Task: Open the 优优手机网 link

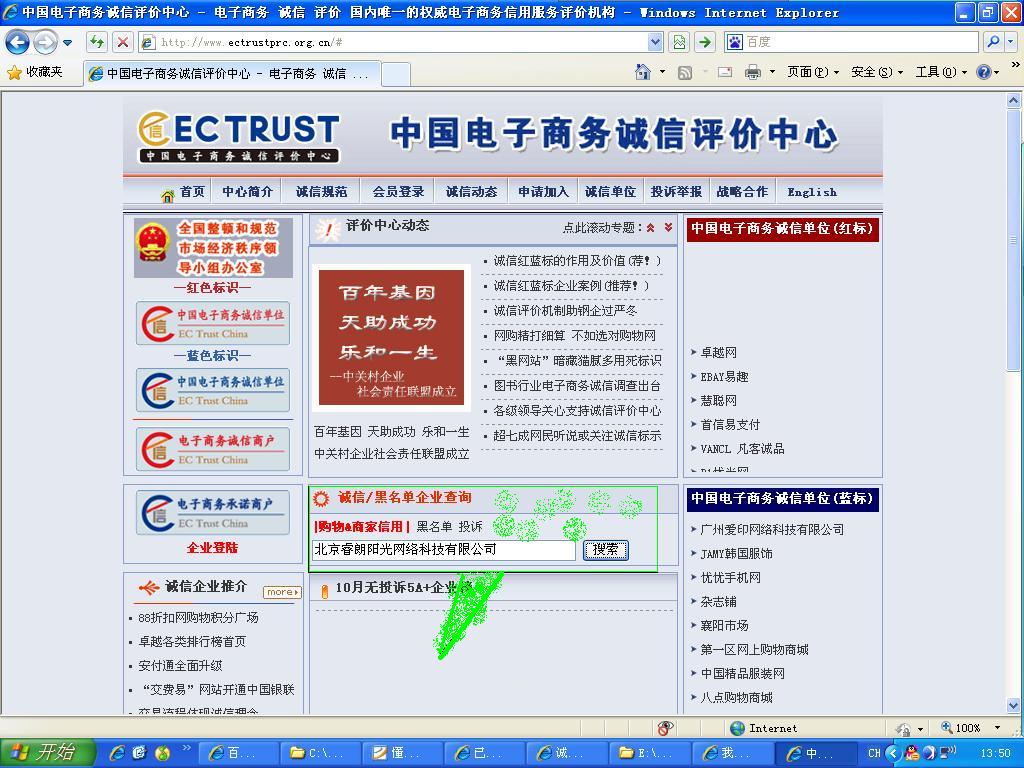Action: pyautogui.click(x=730, y=577)
